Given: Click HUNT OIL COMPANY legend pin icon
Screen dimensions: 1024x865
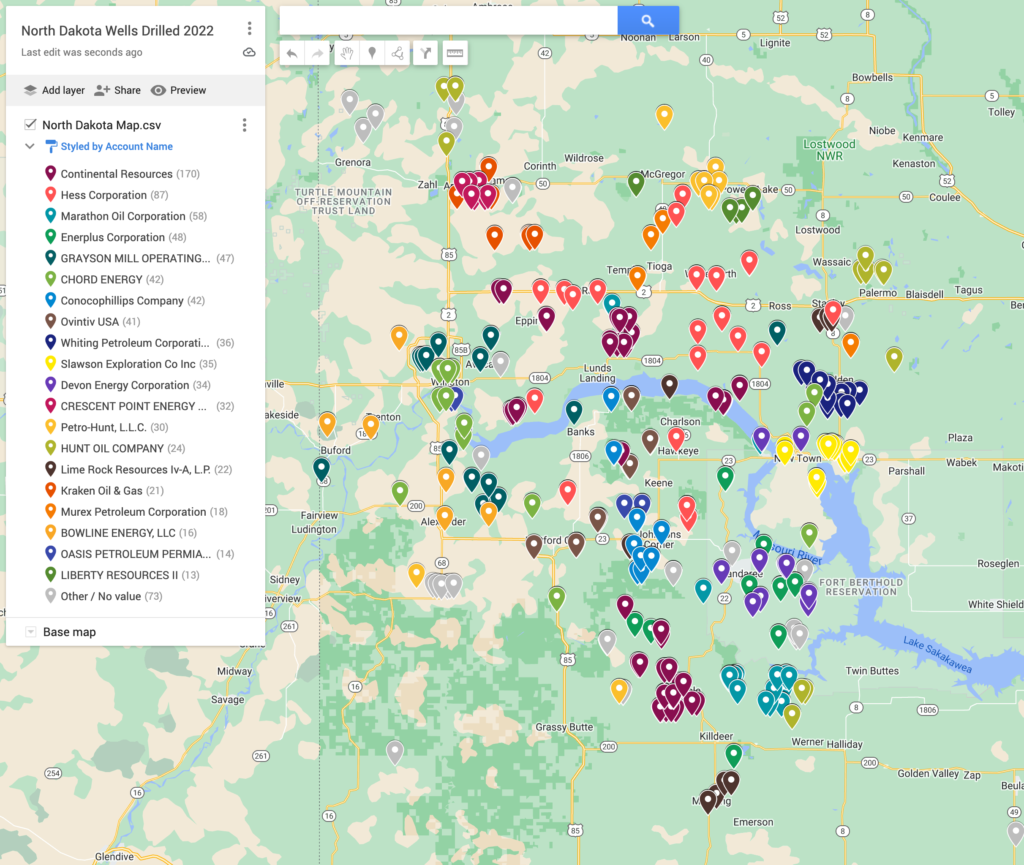Looking at the screenshot, I should tap(50, 448).
